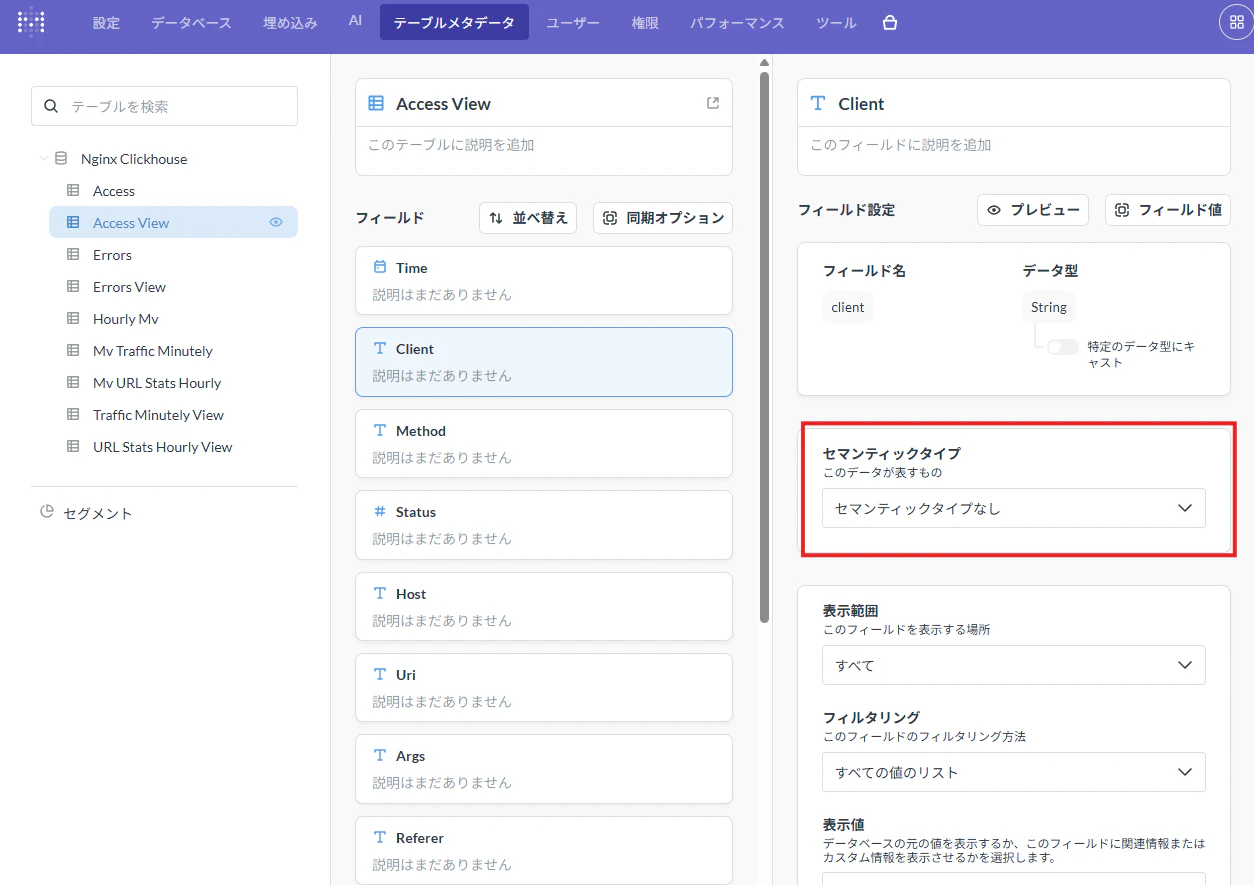This screenshot has height=885, width=1254.
Task: Open the セグメント link in sidebar
Action: point(98,513)
